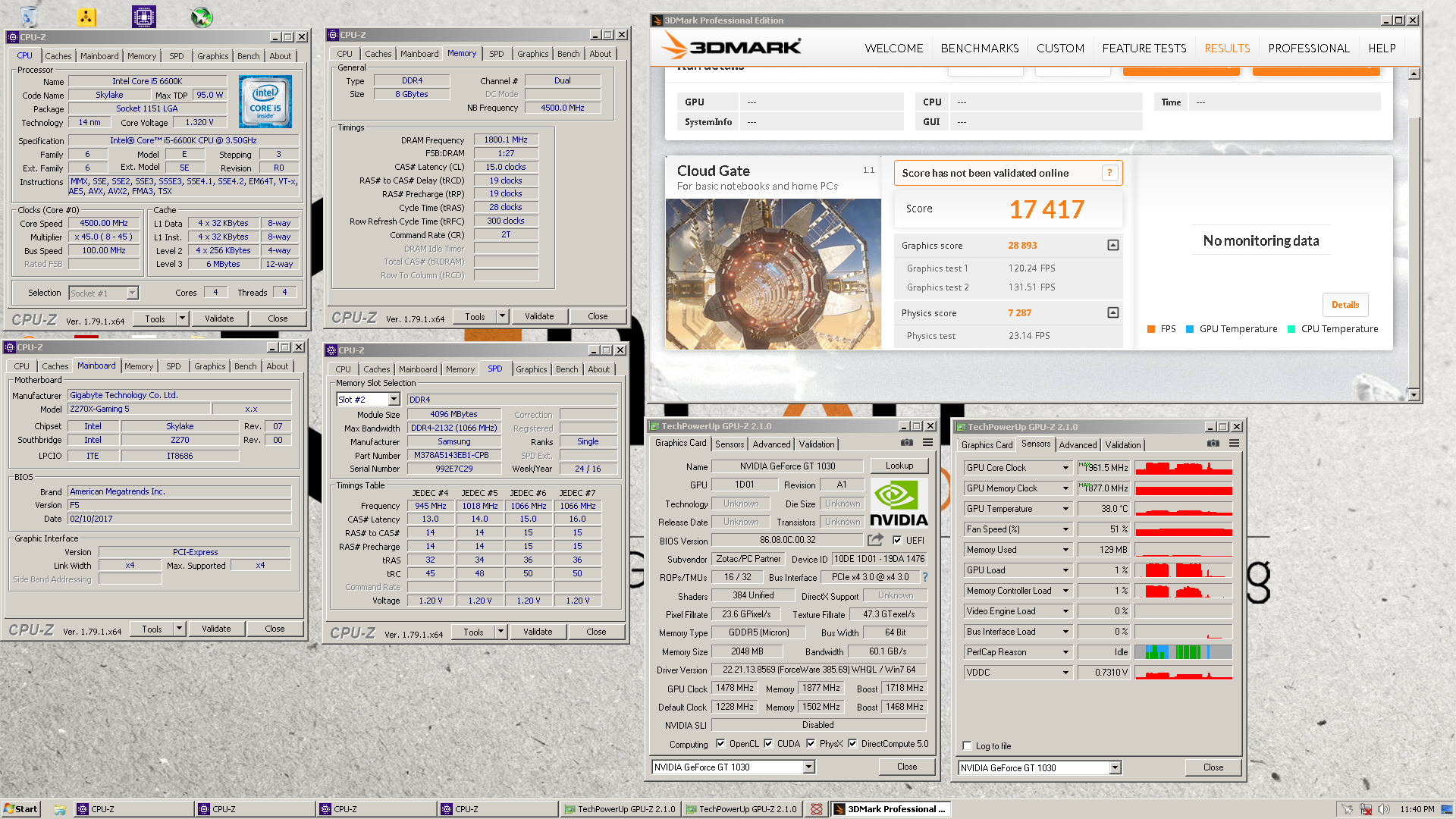This screenshot has height=819, width=1456.
Task: Open the Slot #2 memory slot dropdown
Action: 394,400
